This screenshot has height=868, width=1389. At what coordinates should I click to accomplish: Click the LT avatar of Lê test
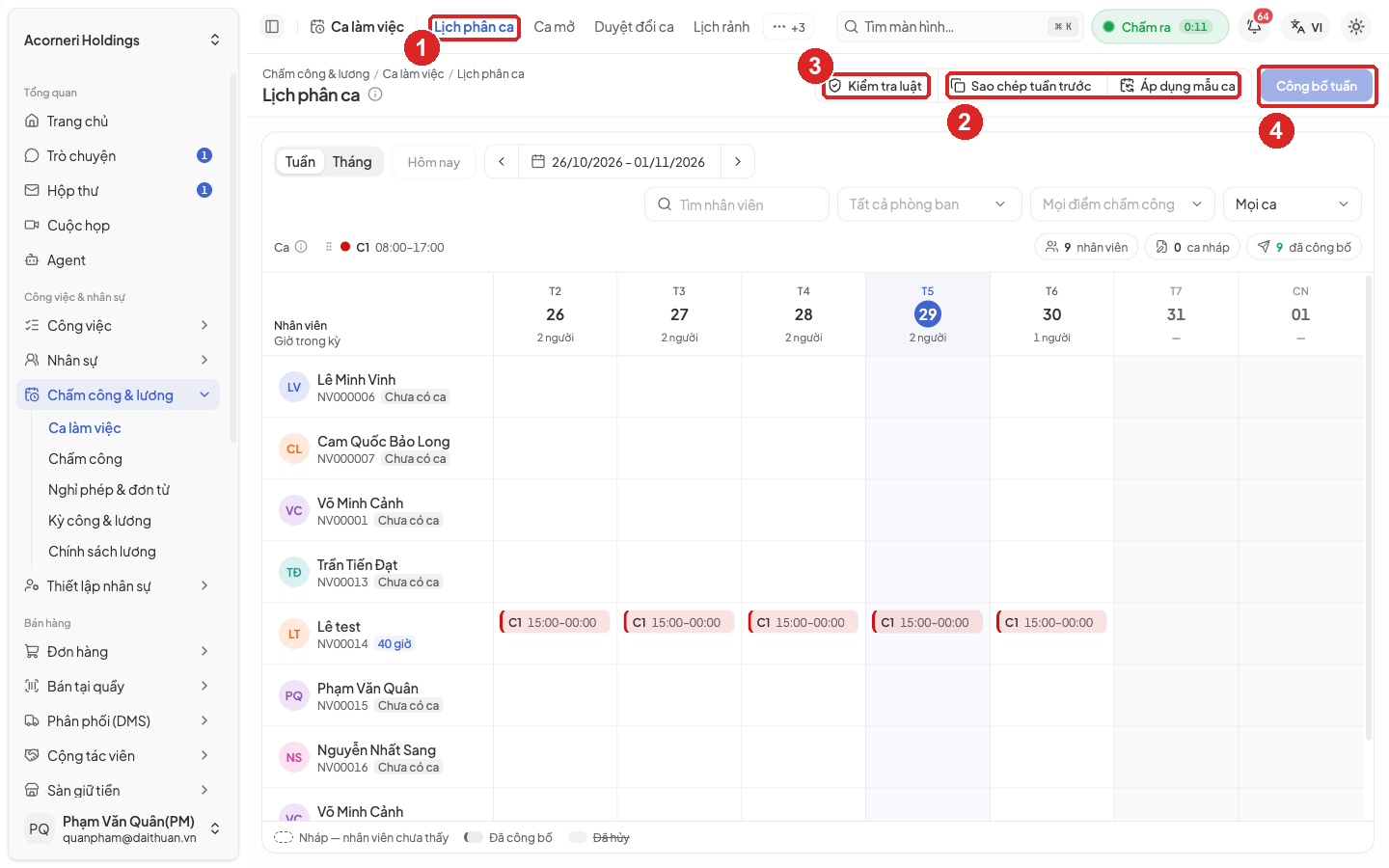[x=294, y=635]
